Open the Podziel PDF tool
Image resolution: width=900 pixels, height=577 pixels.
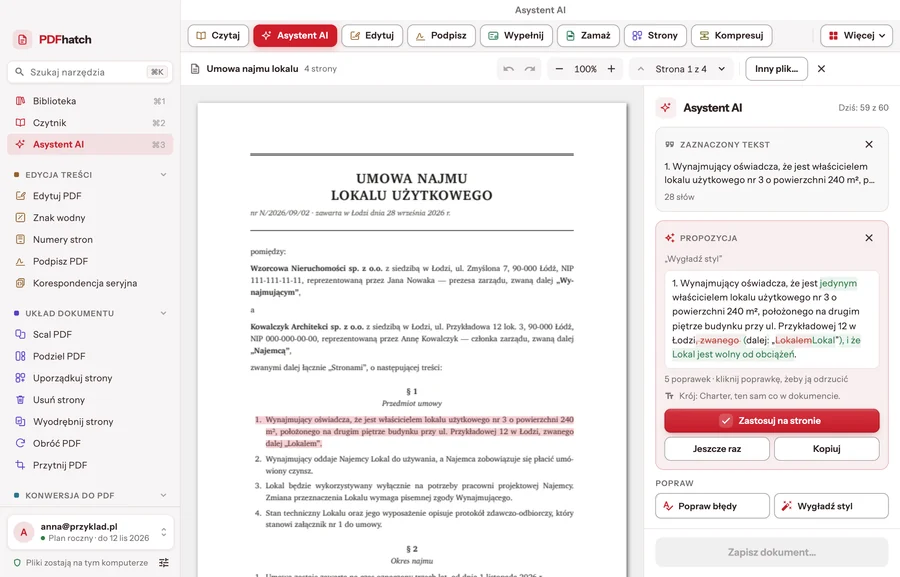tap(90, 356)
